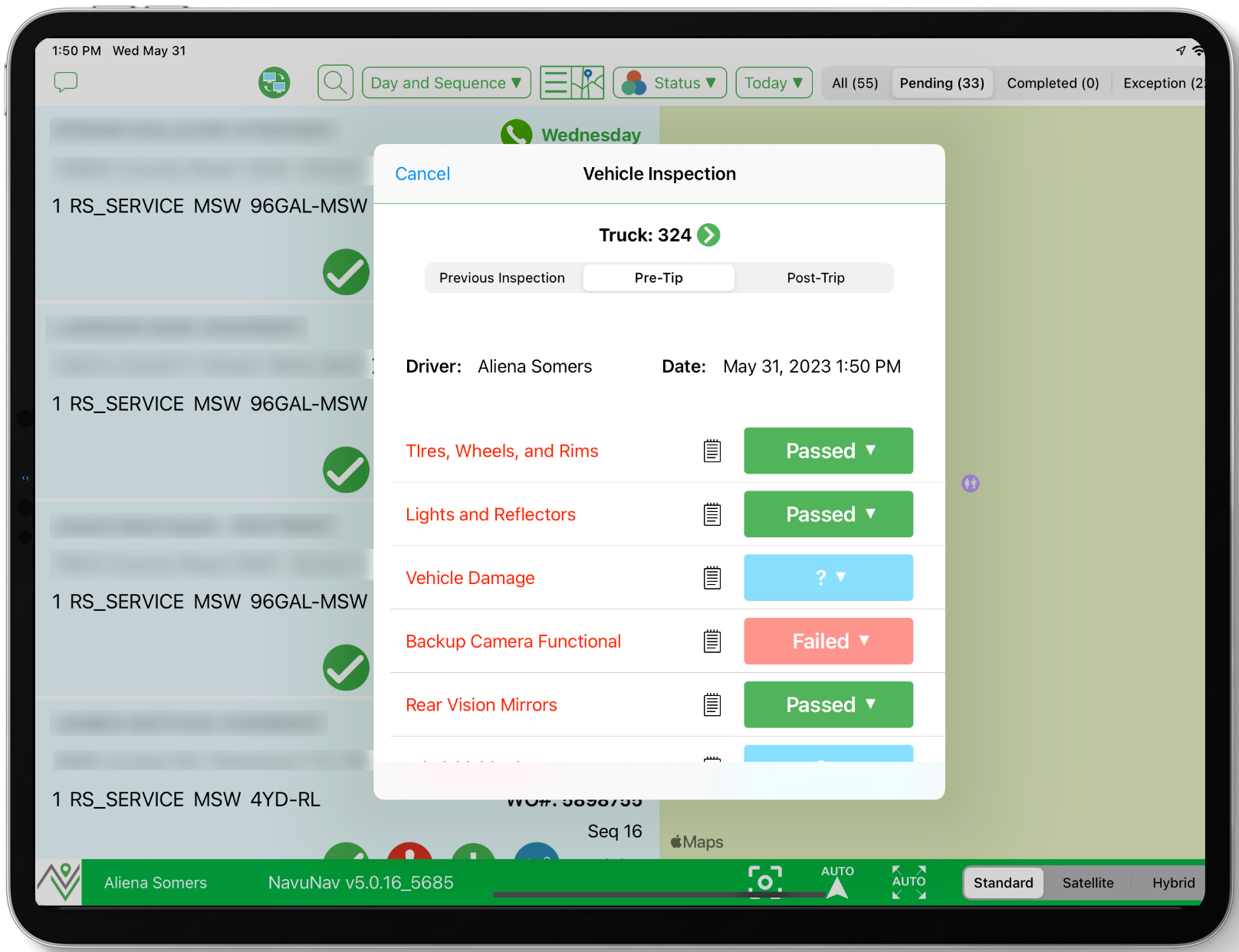
Task: Tap the NavuNav v5.0.16_5685 version text
Action: (360, 882)
